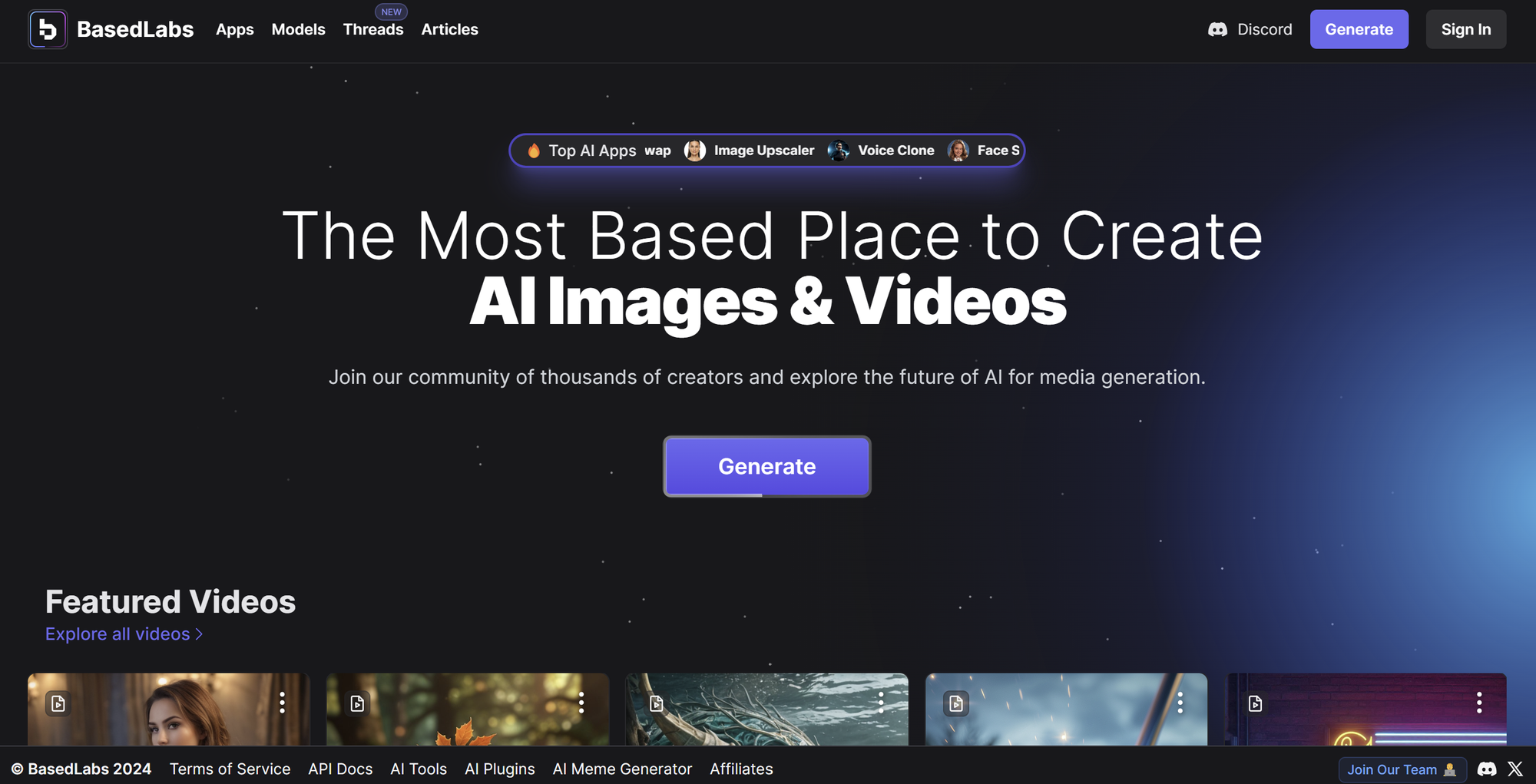Open the AI Meme Generator footer link
The image size is (1536, 784).
(x=622, y=769)
